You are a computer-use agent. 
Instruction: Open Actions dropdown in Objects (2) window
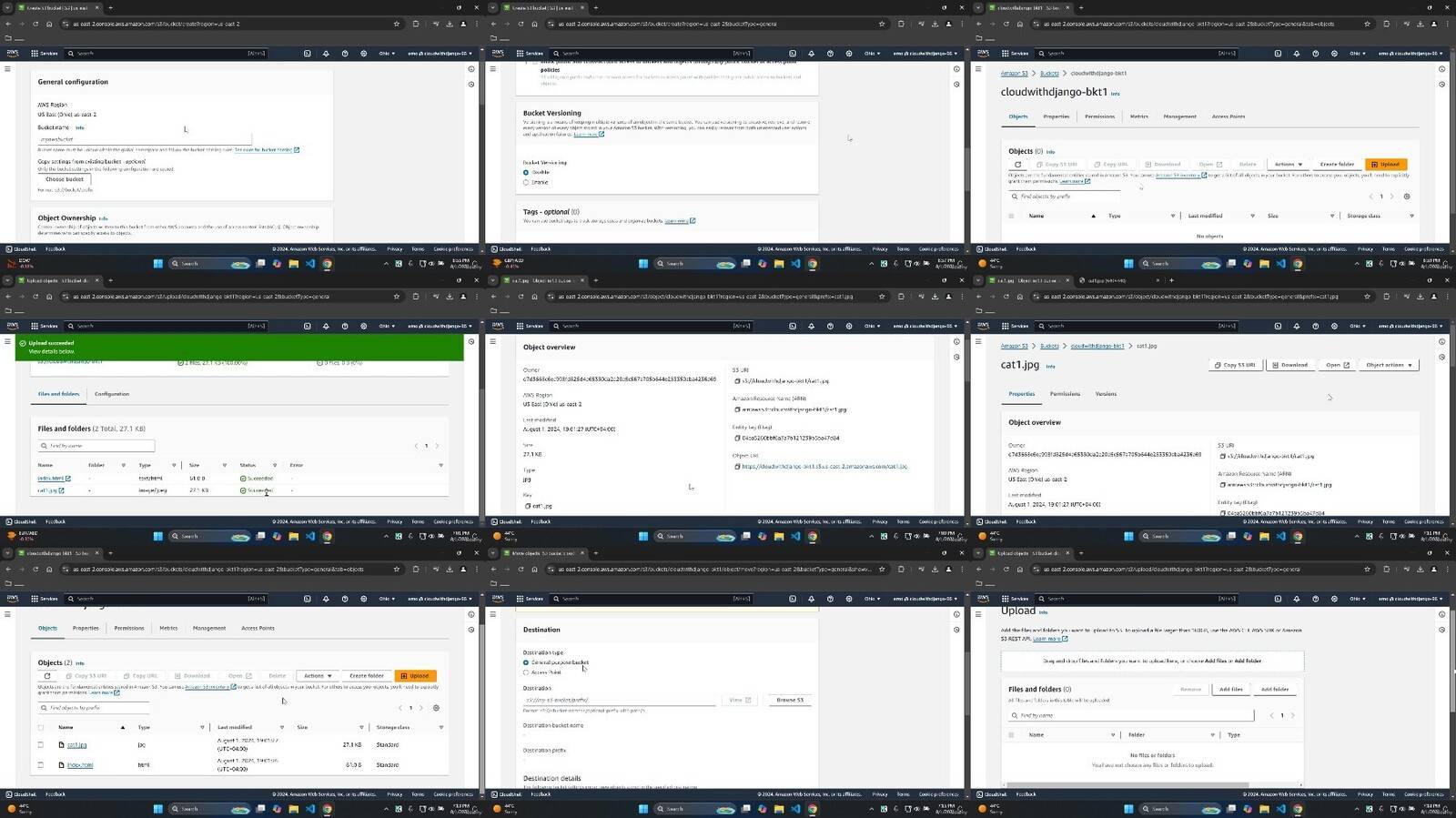[318, 676]
